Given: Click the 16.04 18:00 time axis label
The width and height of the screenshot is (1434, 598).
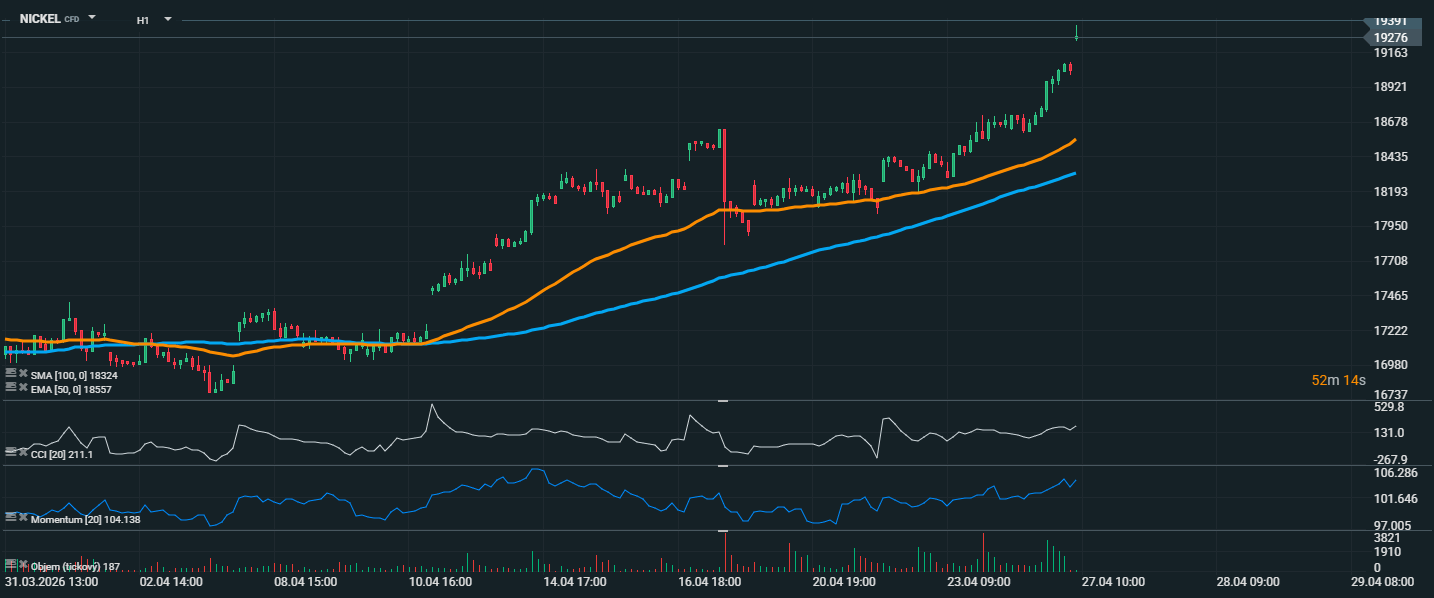Looking at the screenshot, I should tap(709, 581).
